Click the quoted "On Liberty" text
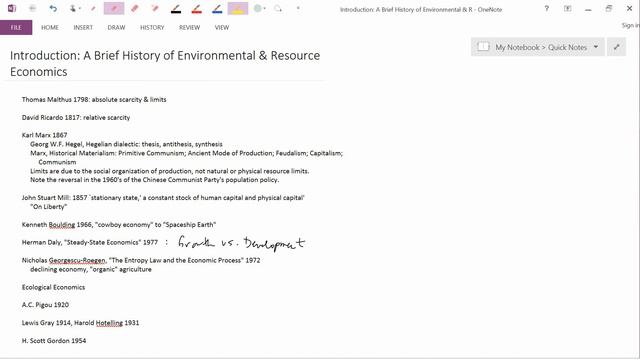The width and height of the screenshot is (640, 360). coord(49,207)
